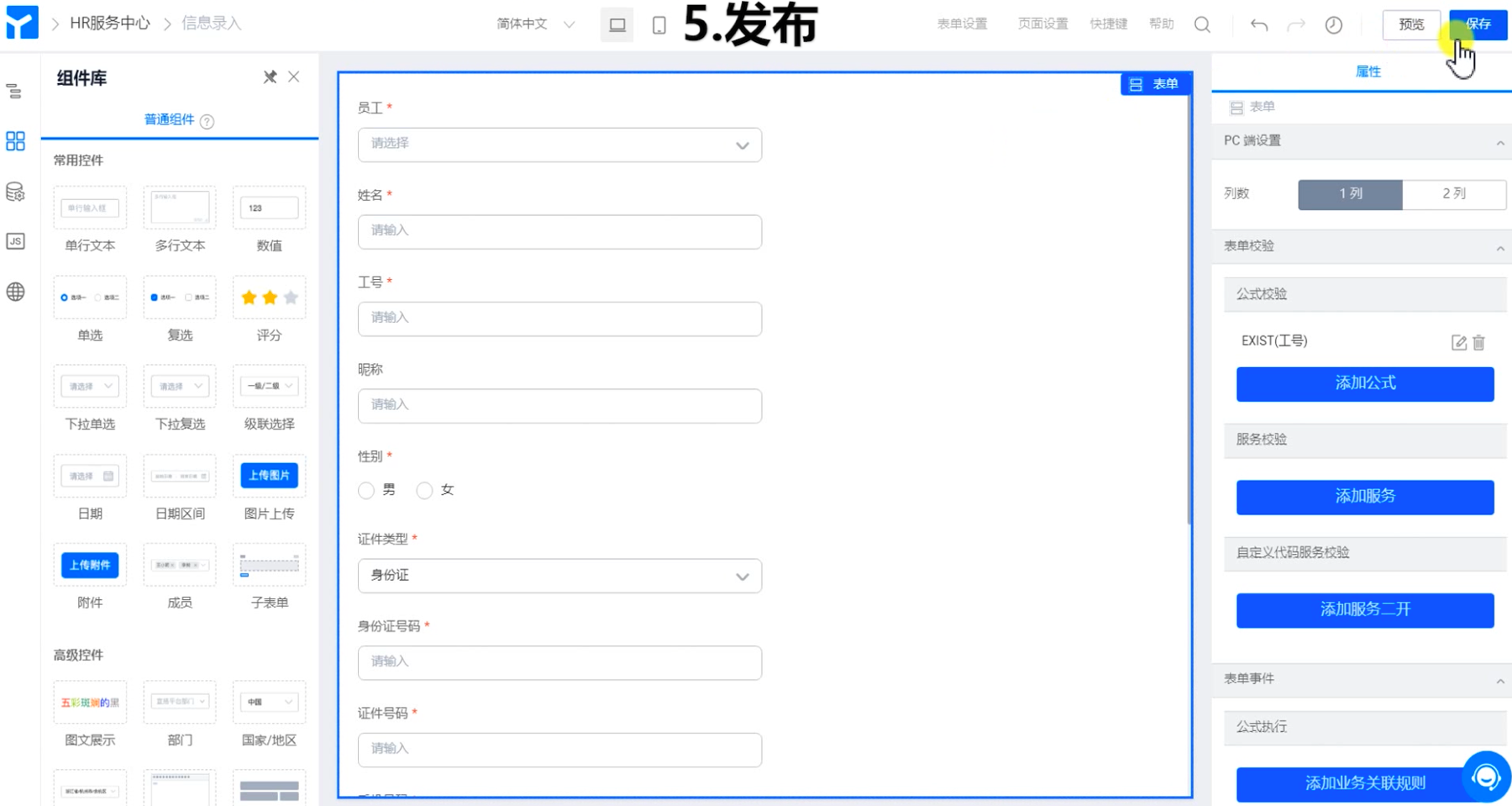Click the 添加业务关联规则 button
The width and height of the screenshot is (1512, 806).
(x=1365, y=784)
